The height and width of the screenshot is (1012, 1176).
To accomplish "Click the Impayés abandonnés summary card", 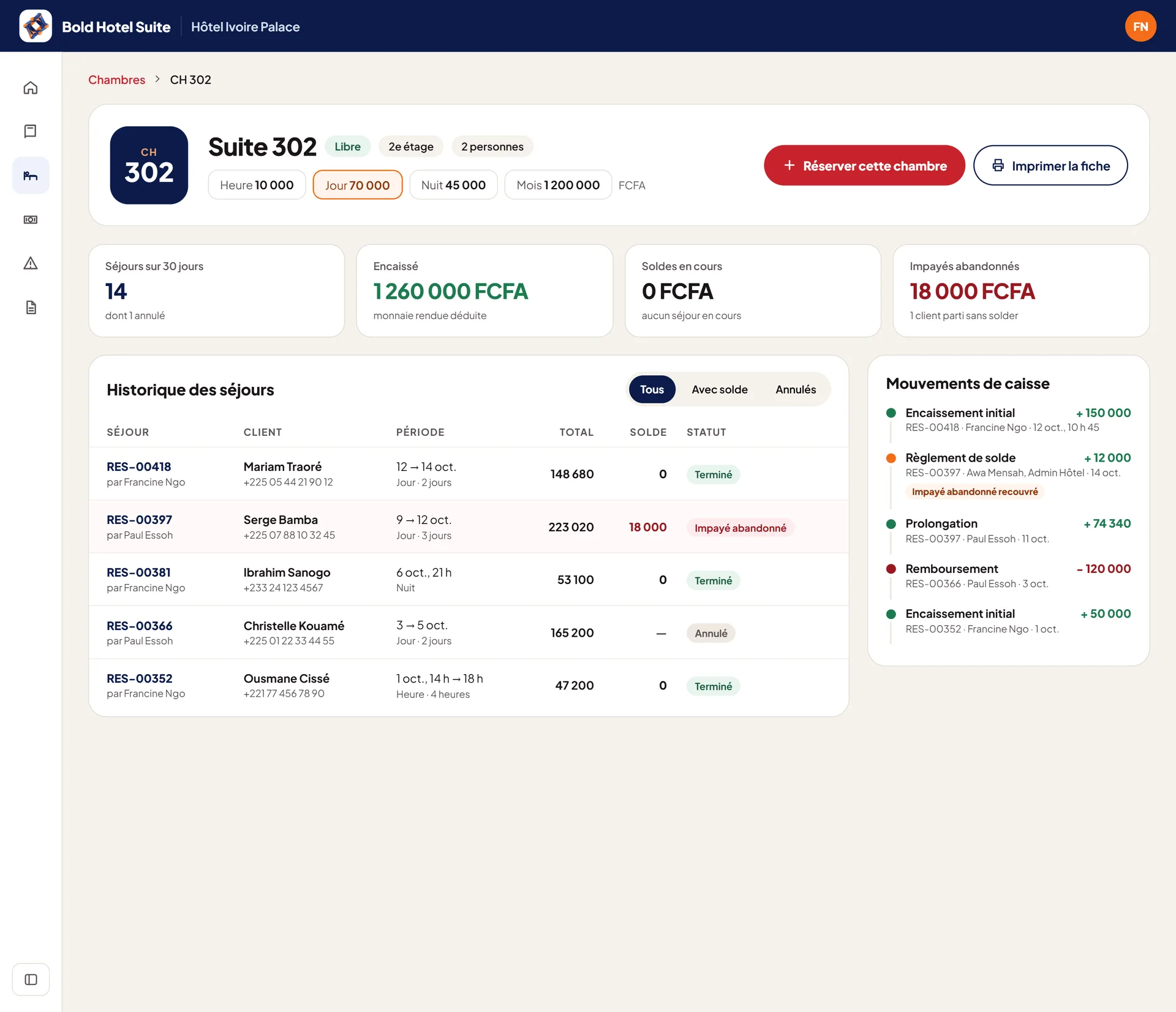I will pyautogui.click(x=1021, y=291).
